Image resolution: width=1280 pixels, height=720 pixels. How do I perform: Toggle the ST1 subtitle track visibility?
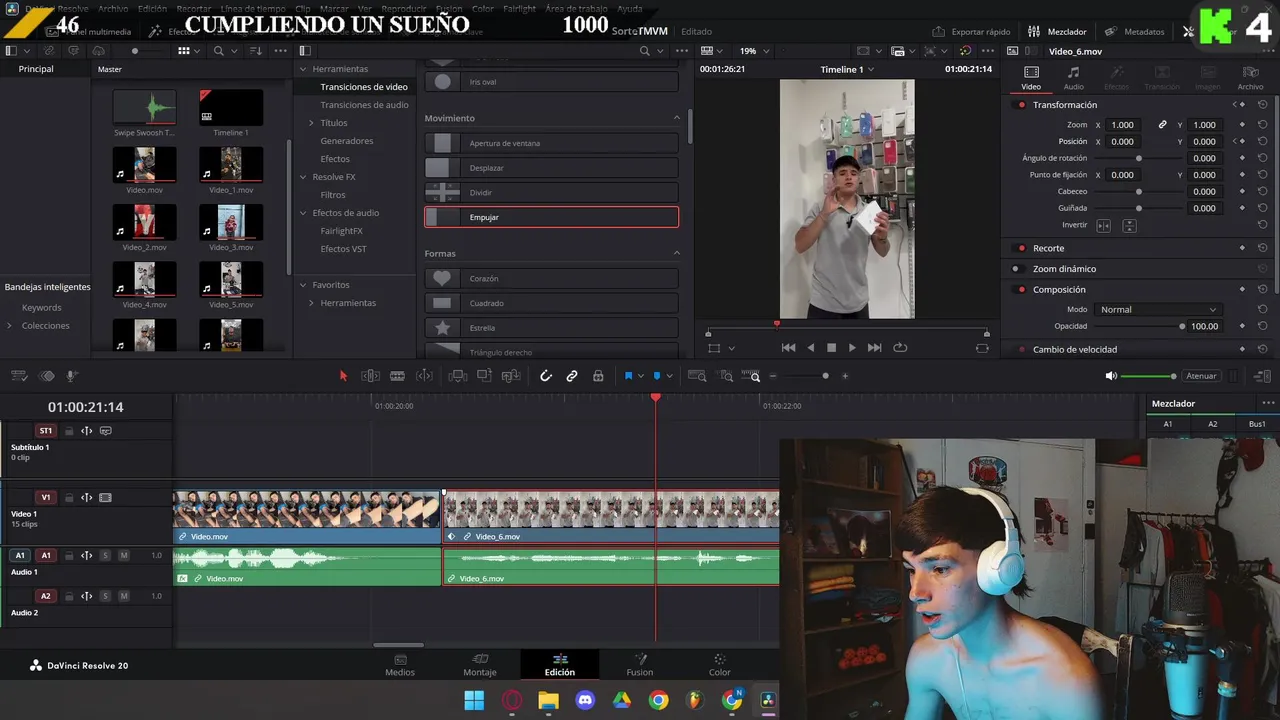click(x=105, y=431)
